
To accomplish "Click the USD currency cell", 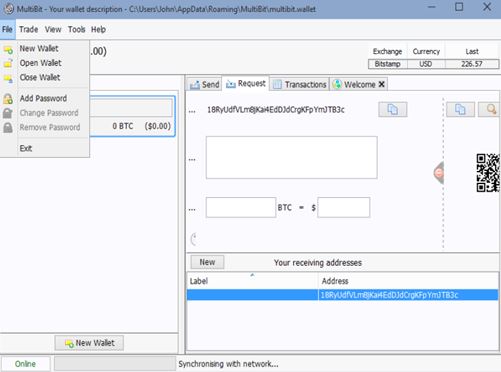I will click(x=426, y=64).
